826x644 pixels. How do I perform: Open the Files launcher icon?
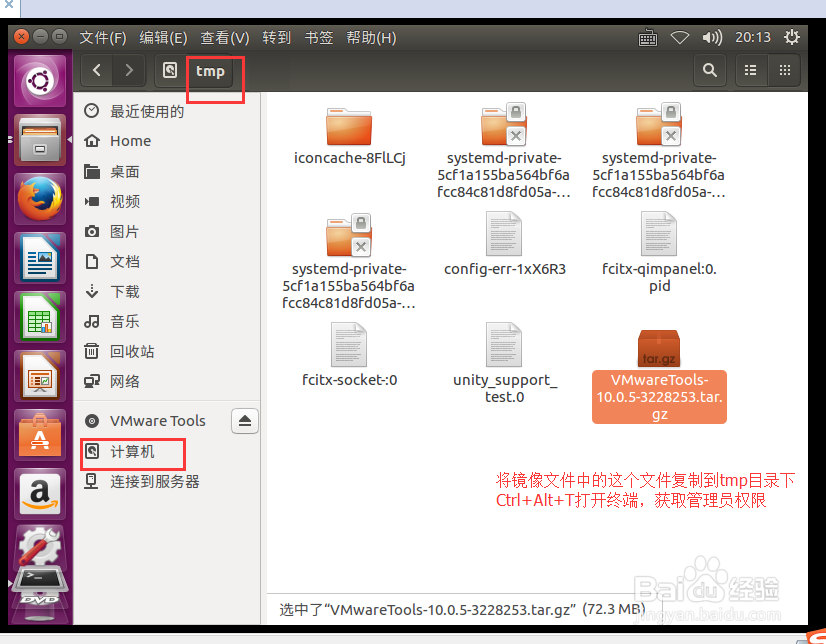click(x=40, y=140)
